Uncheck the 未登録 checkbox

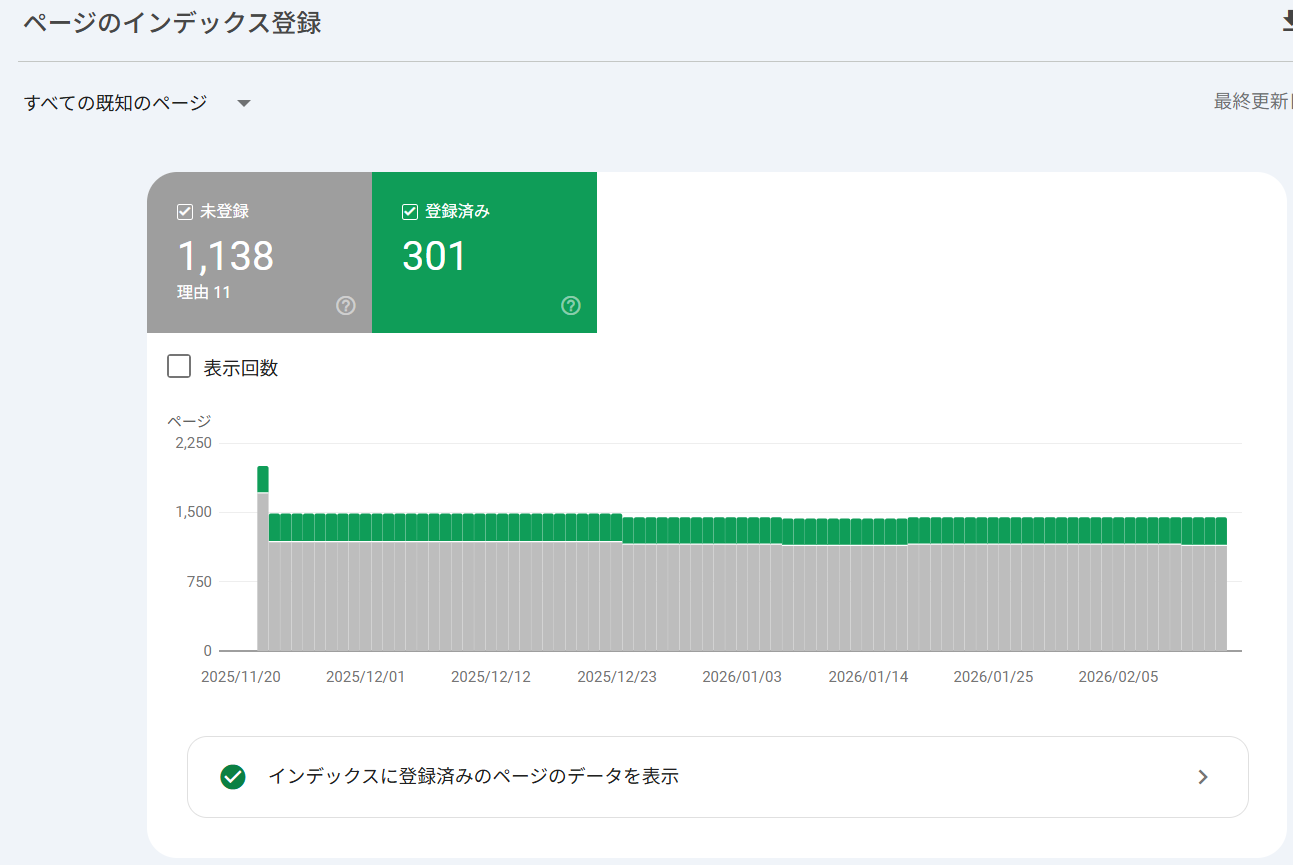click(x=184, y=211)
